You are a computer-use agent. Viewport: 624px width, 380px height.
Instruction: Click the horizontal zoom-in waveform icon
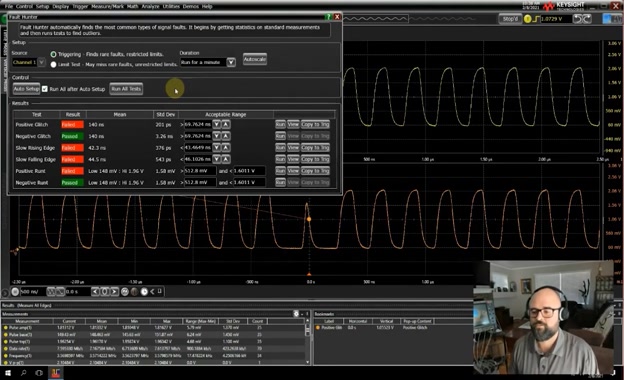60,292
